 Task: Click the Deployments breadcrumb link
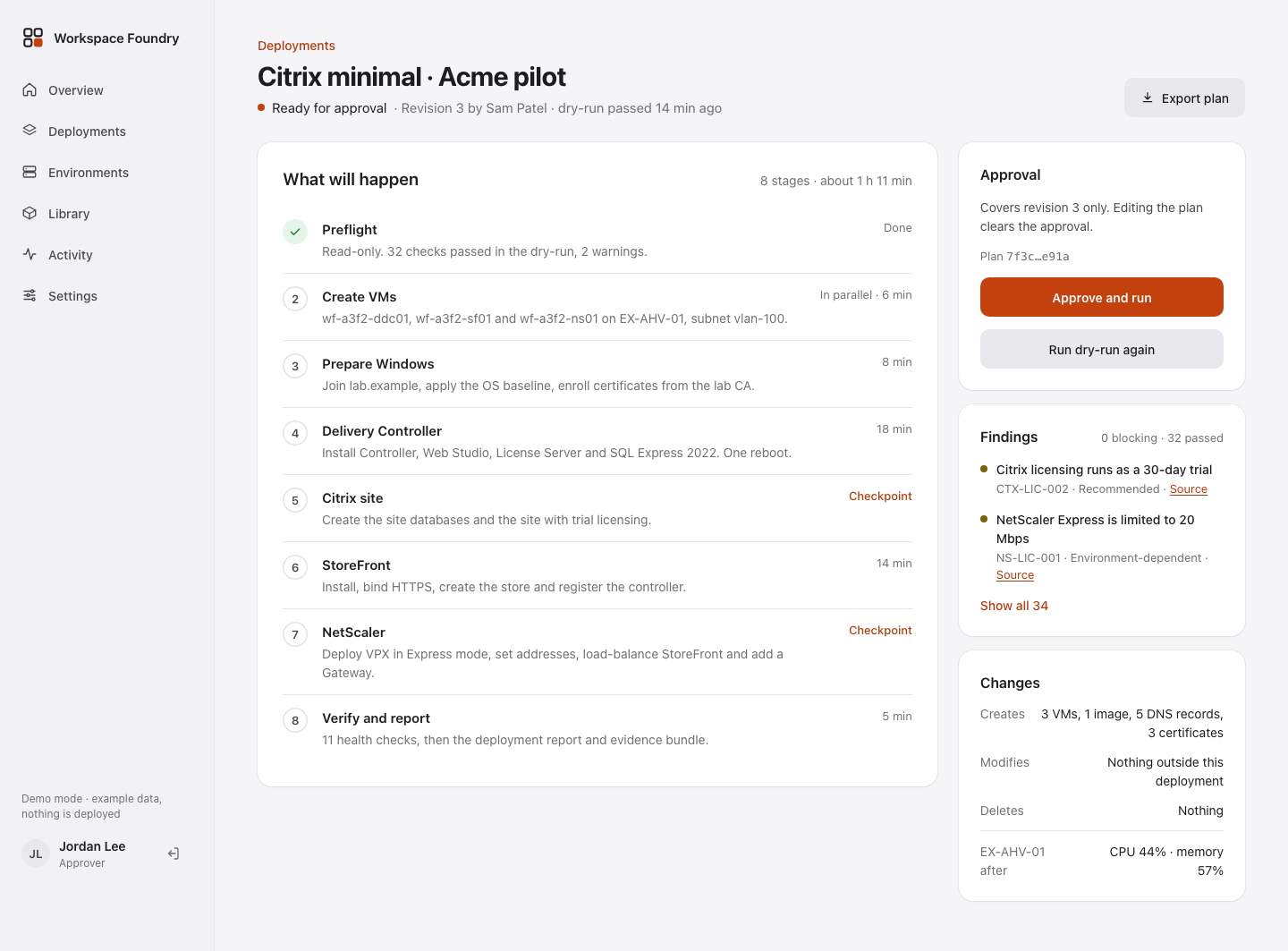click(296, 46)
